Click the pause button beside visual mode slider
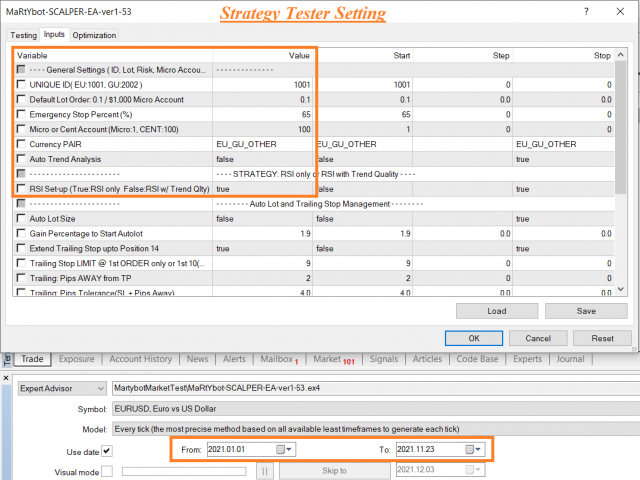Viewport: 640px width, 480px height. click(x=265, y=471)
